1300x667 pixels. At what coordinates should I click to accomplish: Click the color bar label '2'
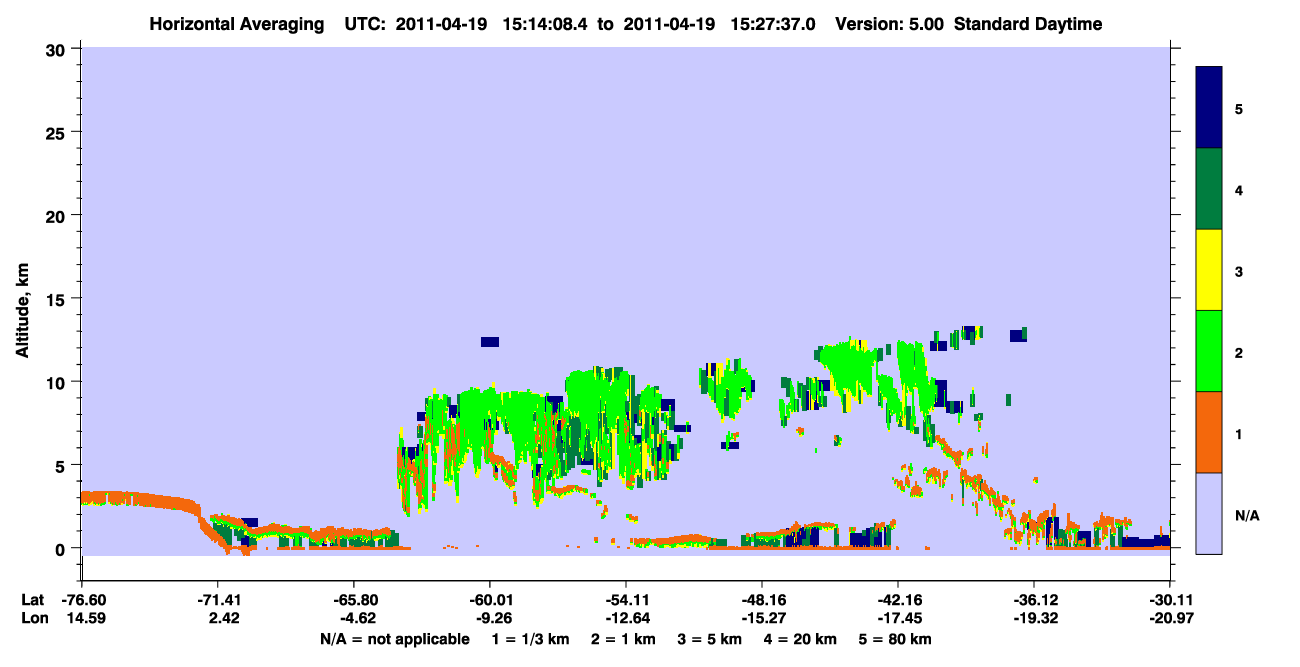[1239, 353]
